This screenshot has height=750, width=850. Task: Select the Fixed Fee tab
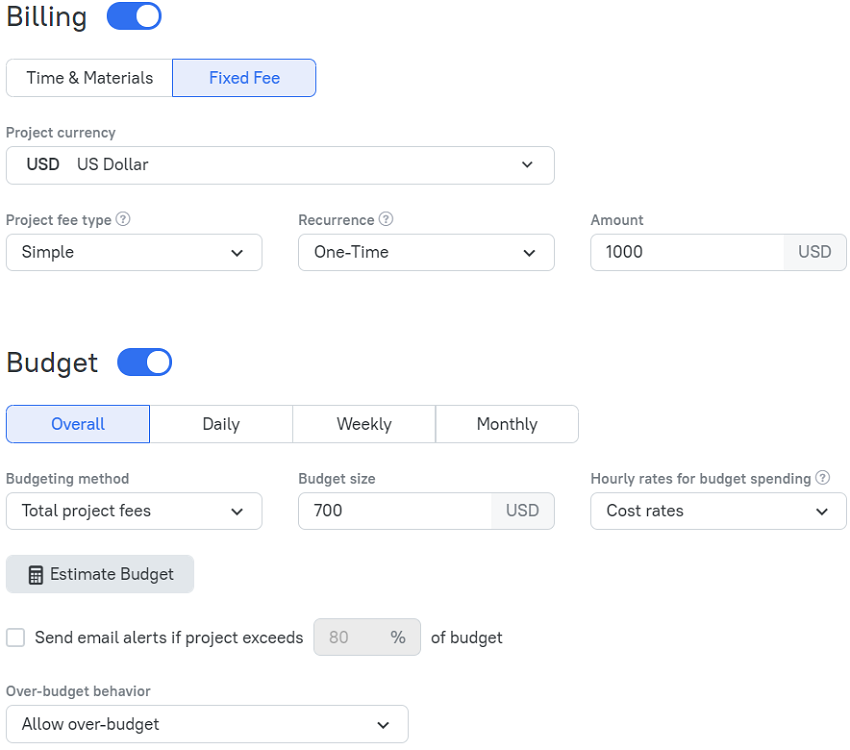[x=244, y=78]
